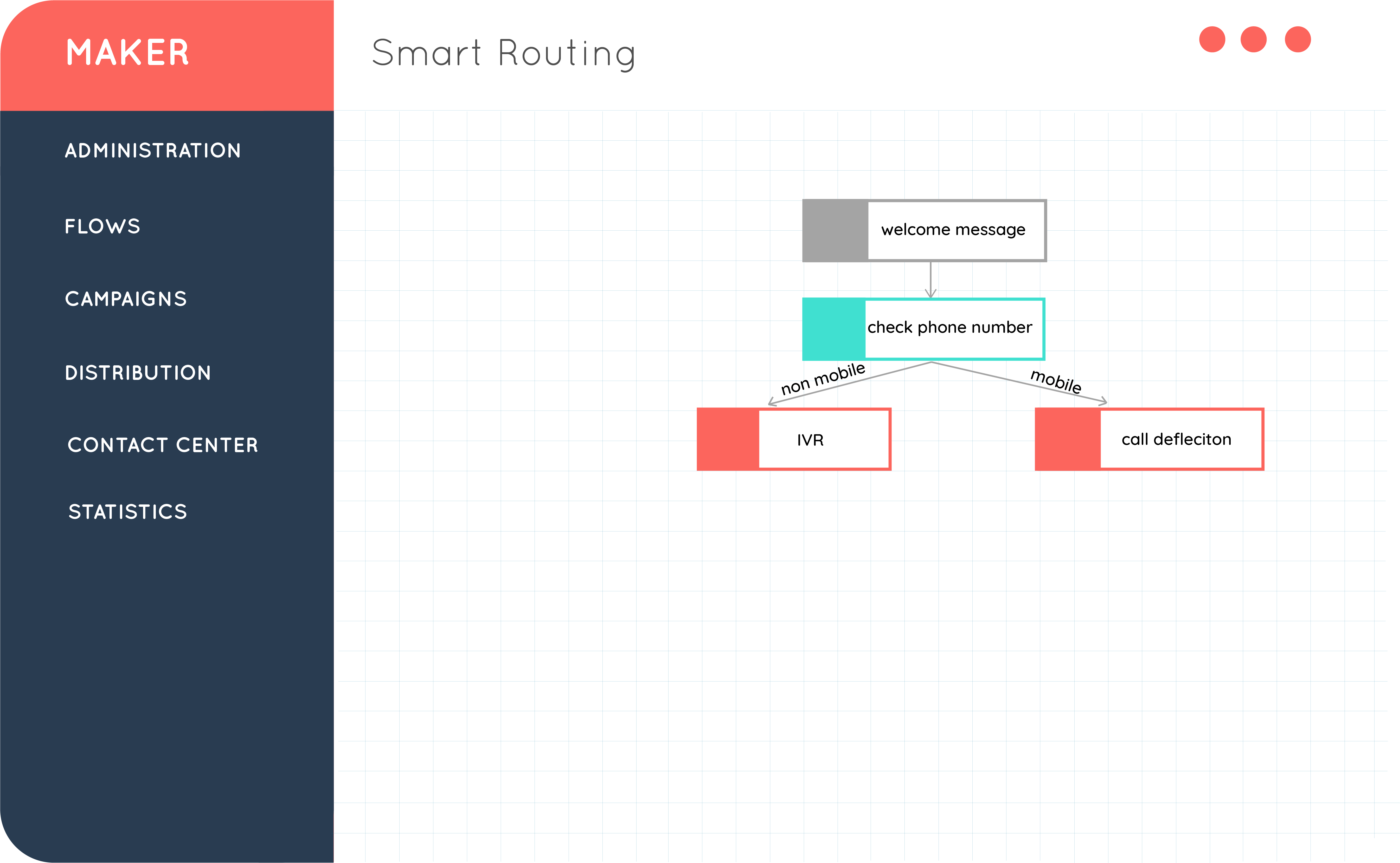Select the check phone number node
This screenshot has width=1400, height=863.
[x=923, y=329]
